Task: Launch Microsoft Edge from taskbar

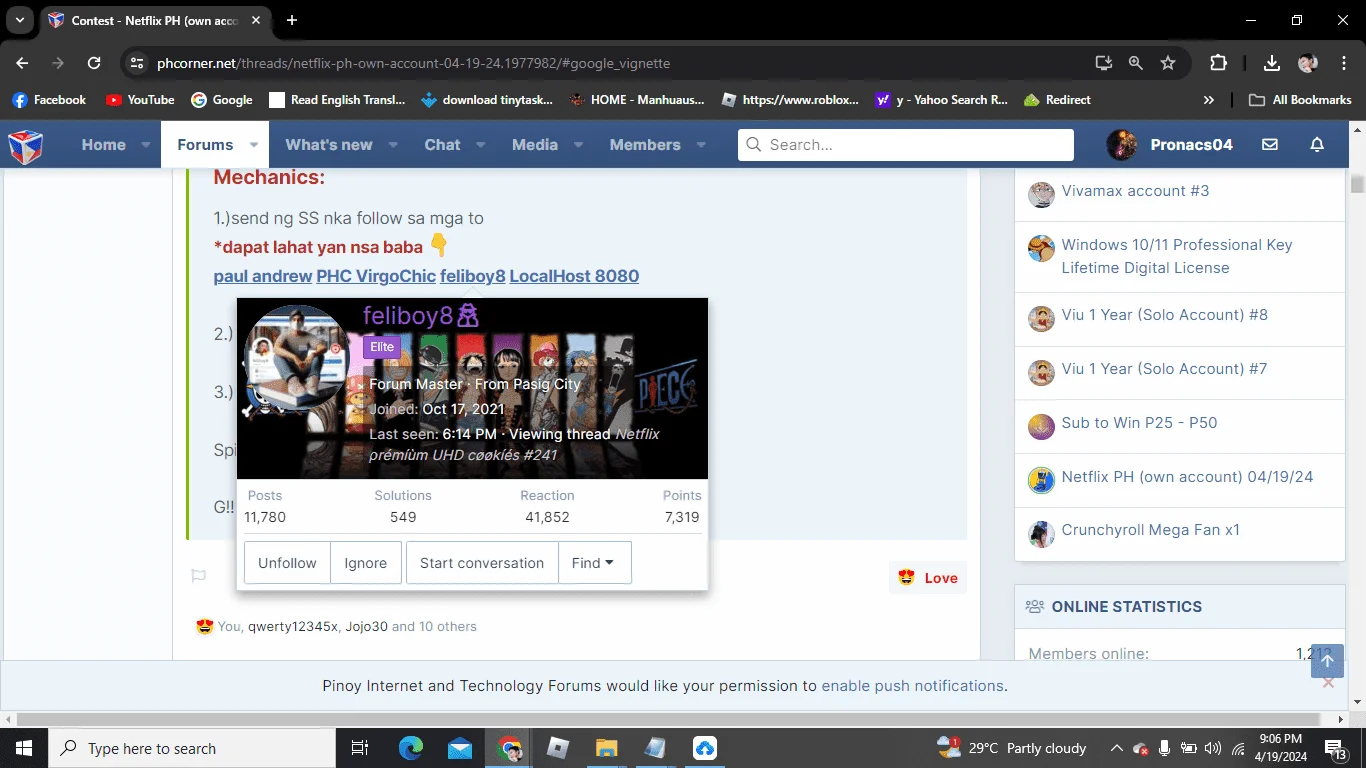Action: pyautogui.click(x=411, y=748)
